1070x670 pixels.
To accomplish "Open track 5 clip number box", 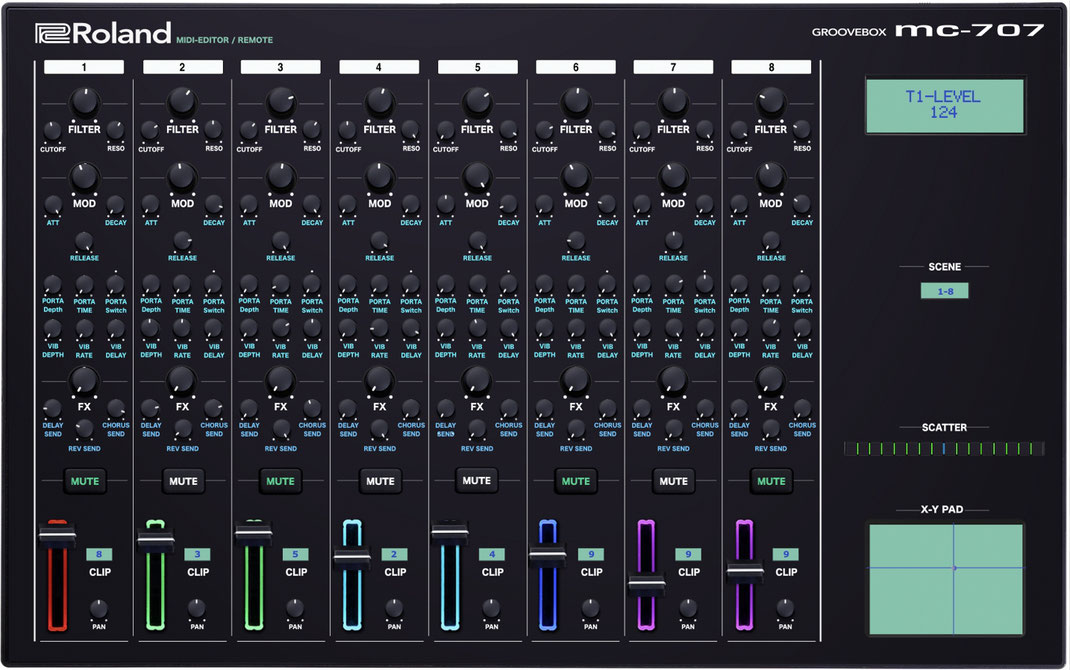I will (491, 554).
